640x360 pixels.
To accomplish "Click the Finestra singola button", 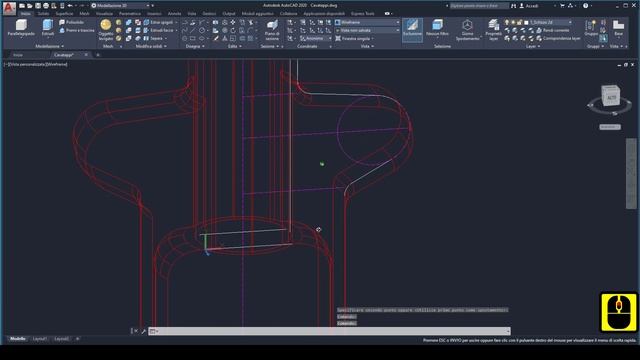I will (x=353, y=38).
